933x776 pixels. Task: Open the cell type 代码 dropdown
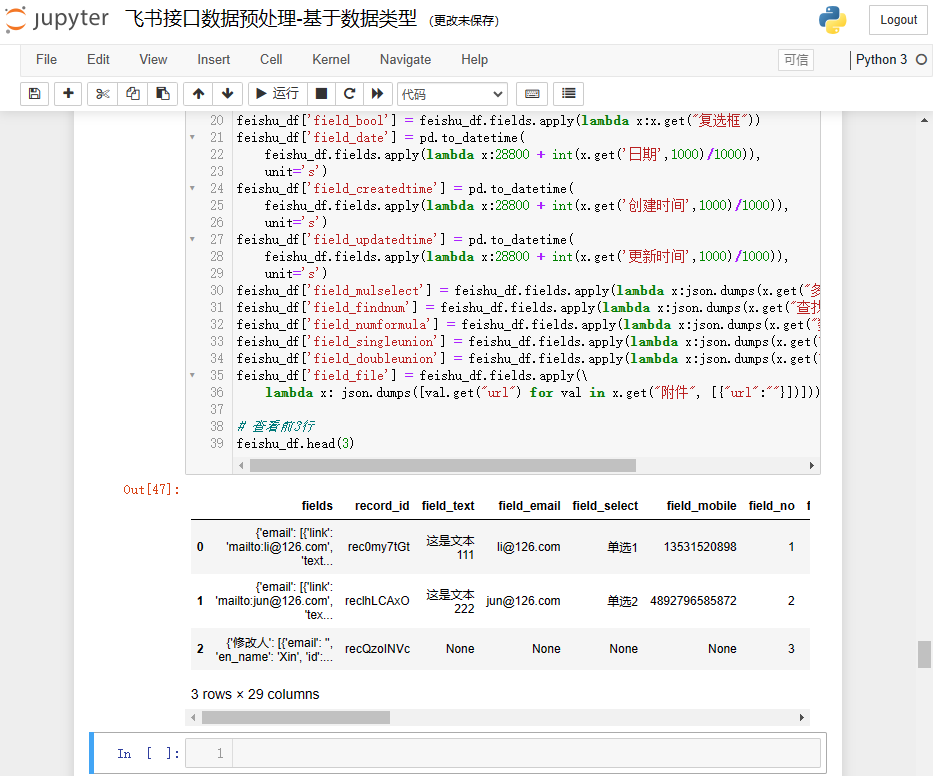point(452,94)
